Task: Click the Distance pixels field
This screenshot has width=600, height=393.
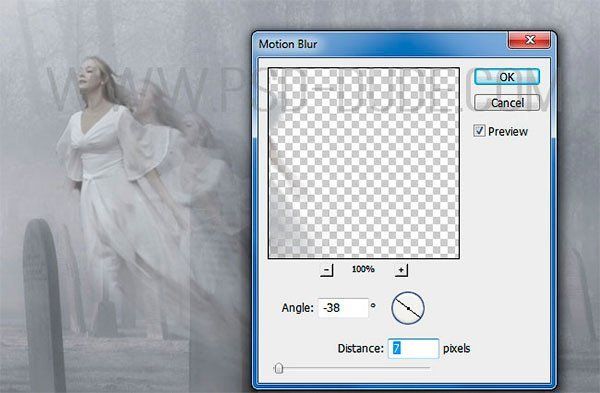Action: (413, 348)
